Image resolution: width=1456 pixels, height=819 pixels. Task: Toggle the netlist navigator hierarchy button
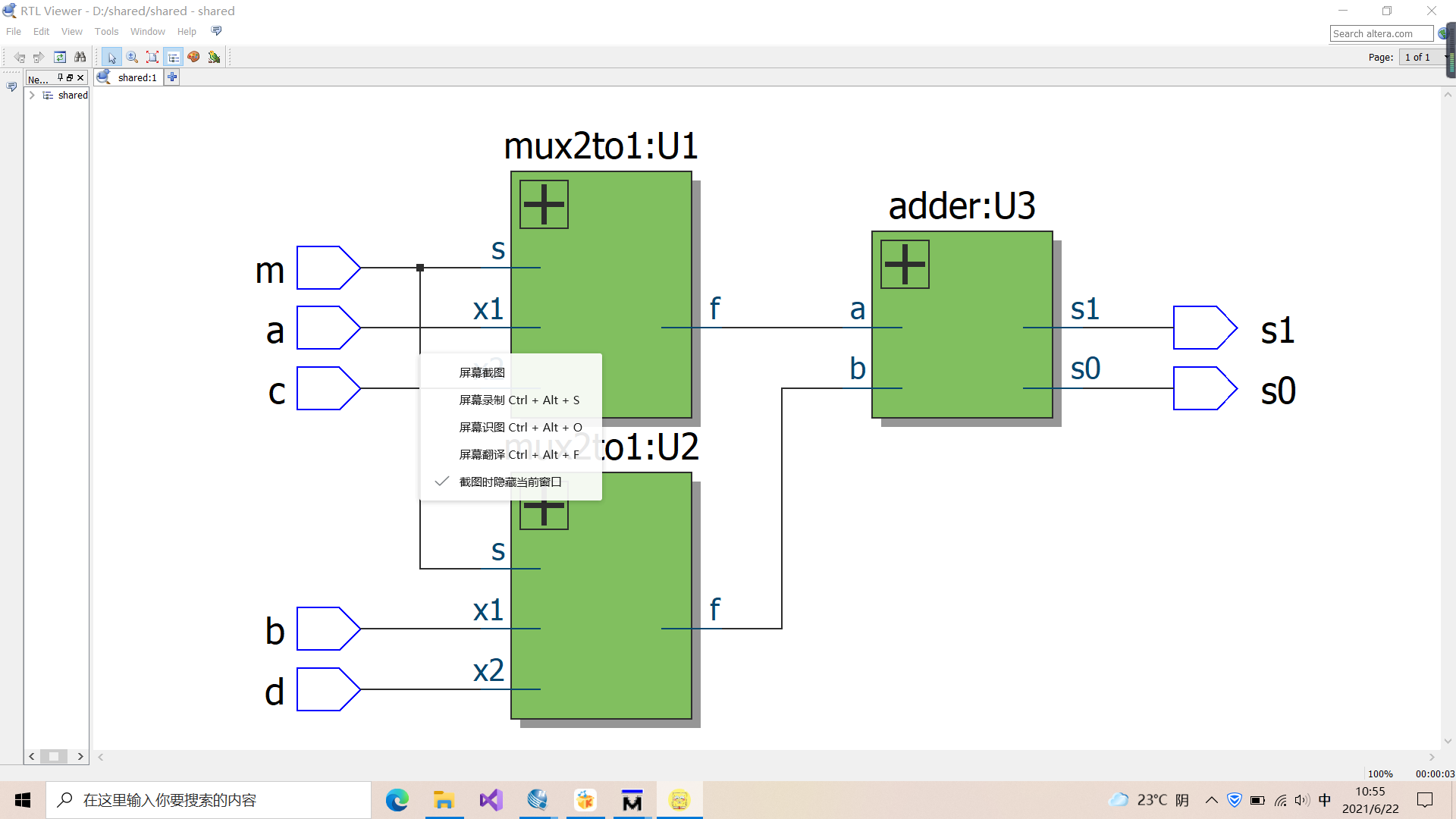click(x=174, y=57)
